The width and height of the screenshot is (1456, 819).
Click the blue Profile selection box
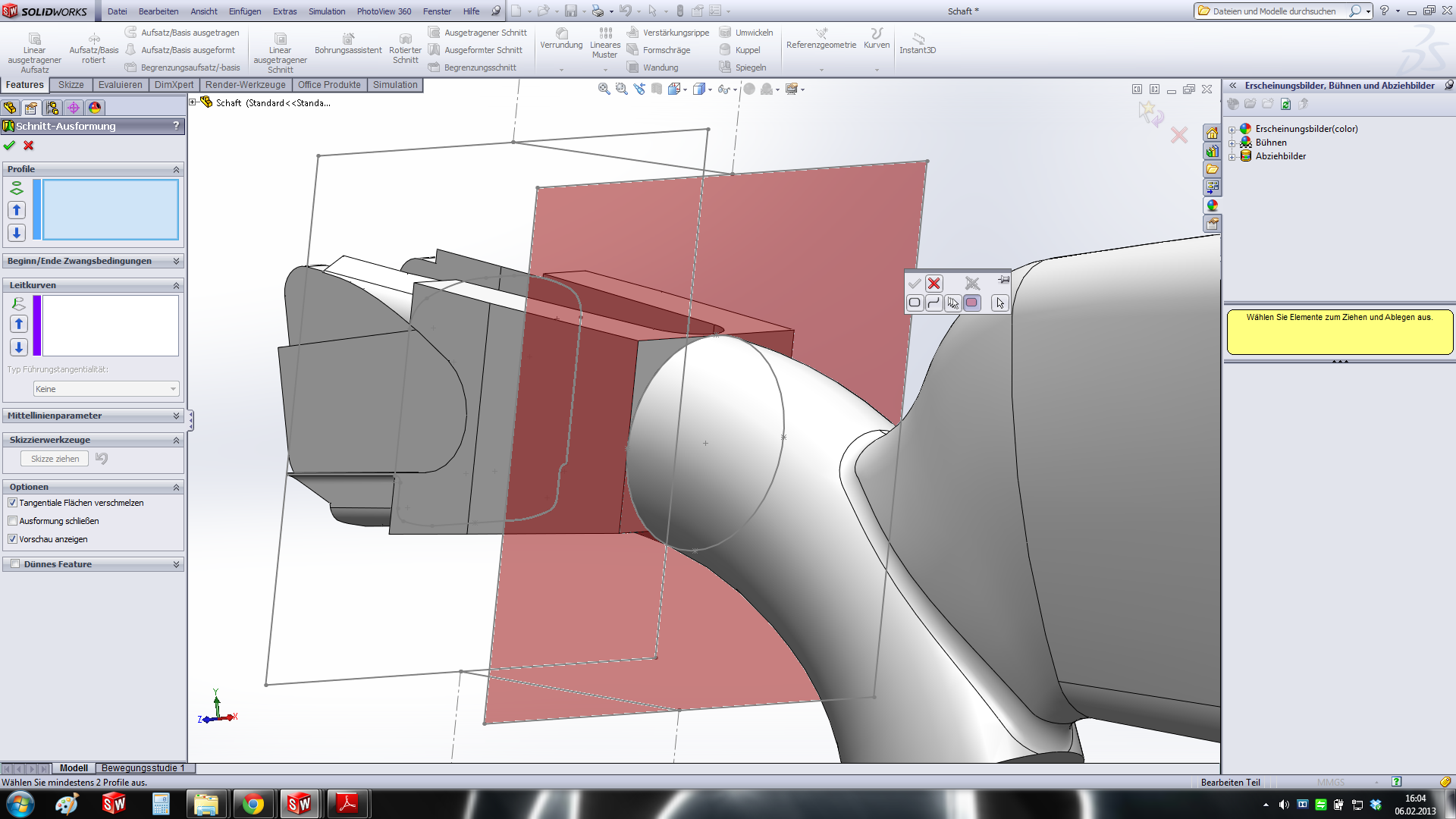point(111,210)
